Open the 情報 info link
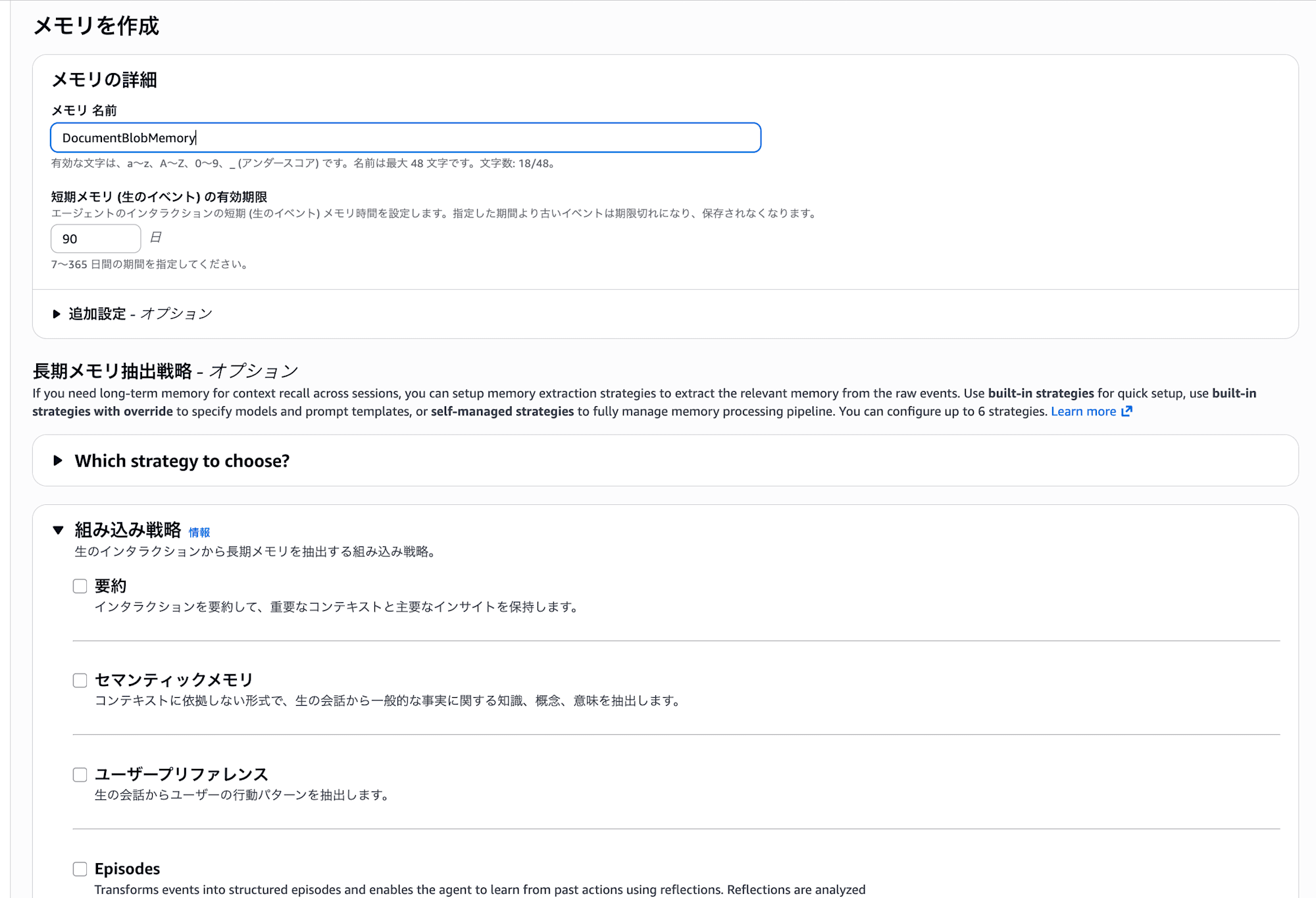 [x=199, y=533]
